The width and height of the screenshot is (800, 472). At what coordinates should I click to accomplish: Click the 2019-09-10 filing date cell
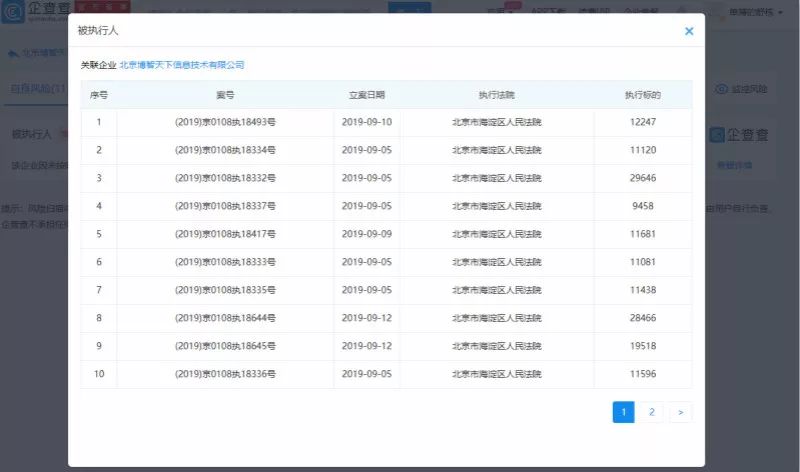367,122
